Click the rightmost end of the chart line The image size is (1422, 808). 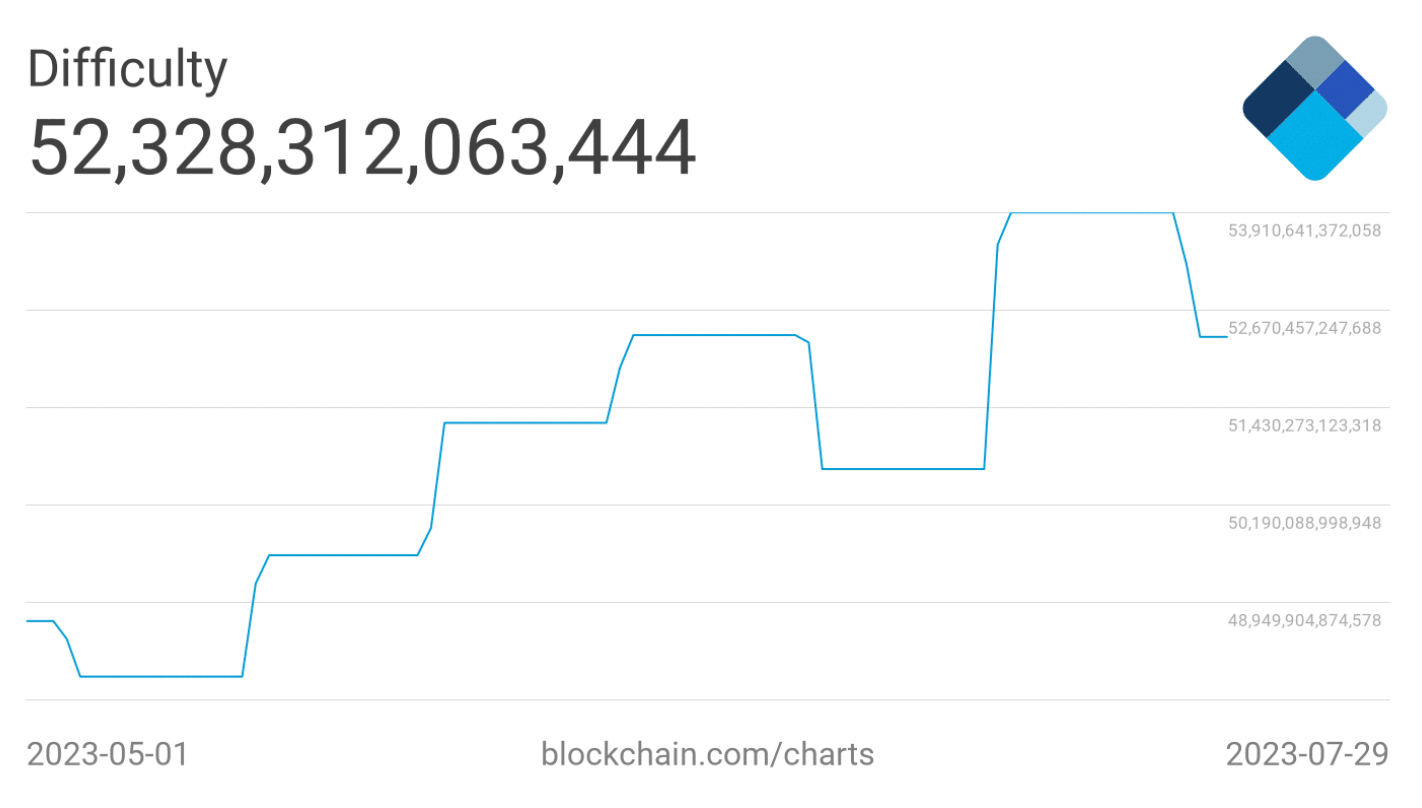pyautogui.click(x=1226, y=337)
